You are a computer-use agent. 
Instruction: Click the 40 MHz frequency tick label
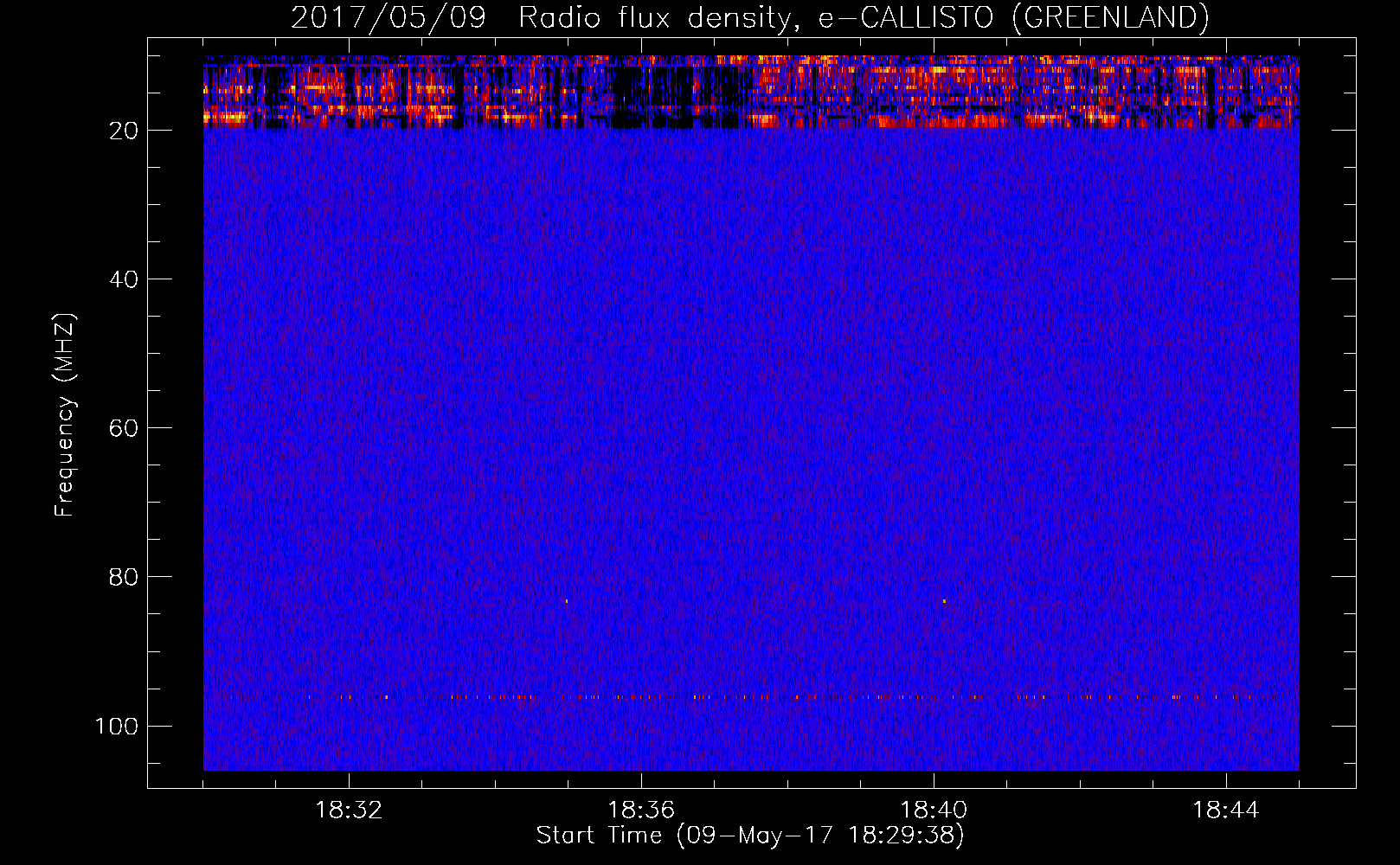click(x=124, y=279)
